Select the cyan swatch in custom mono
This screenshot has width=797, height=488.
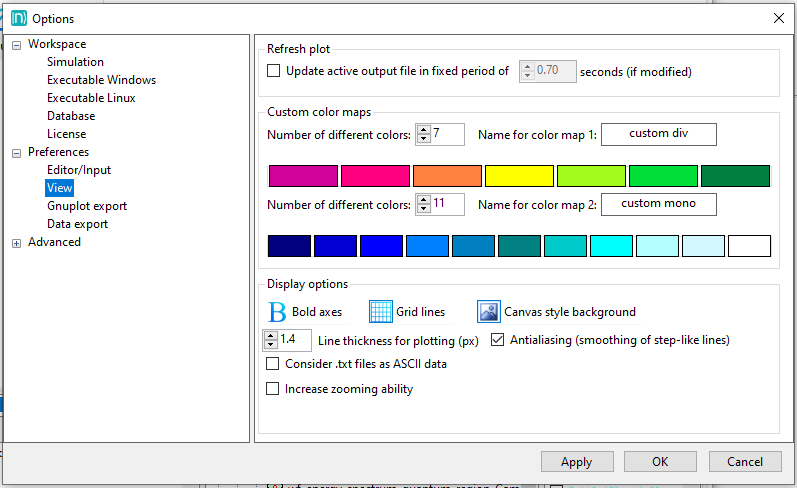(611, 246)
